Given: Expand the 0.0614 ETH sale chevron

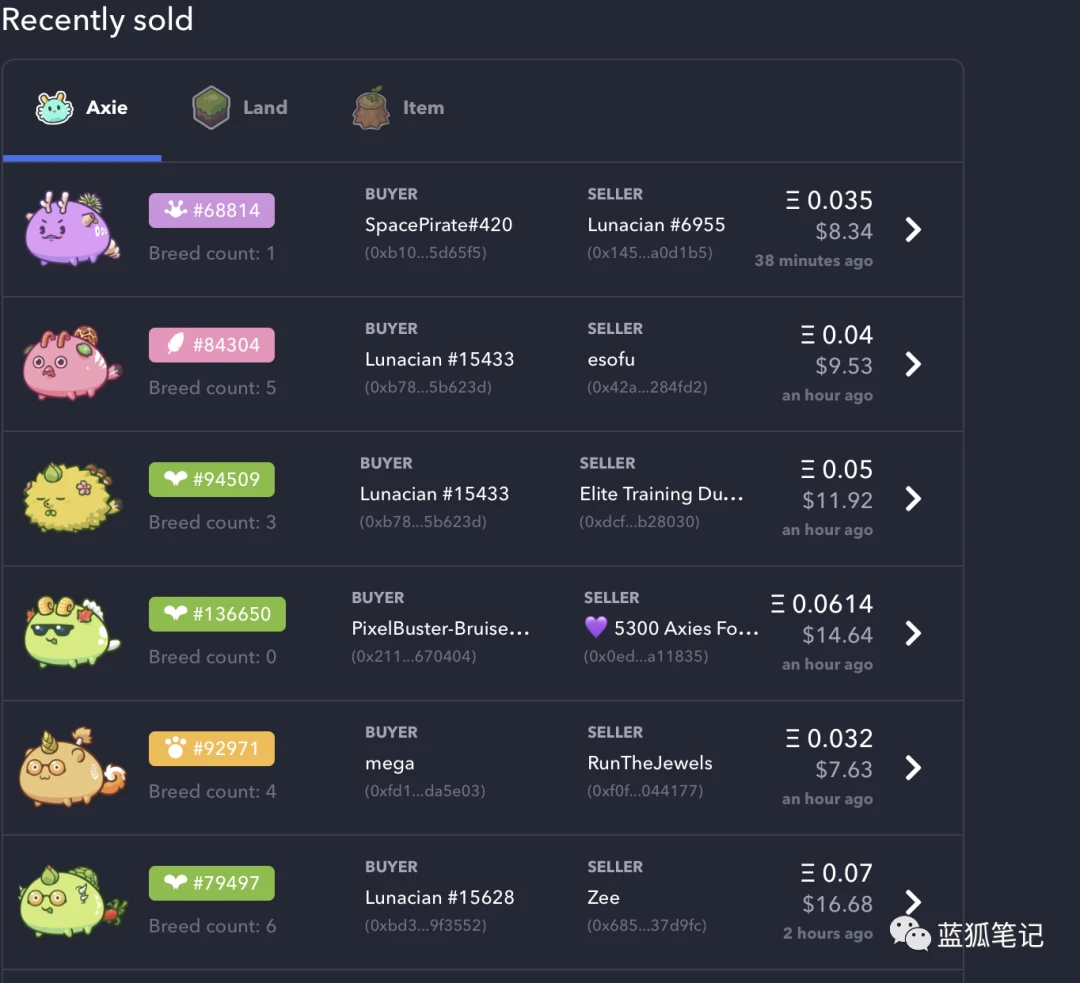Looking at the screenshot, I should pyautogui.click(x=913, y=633).
